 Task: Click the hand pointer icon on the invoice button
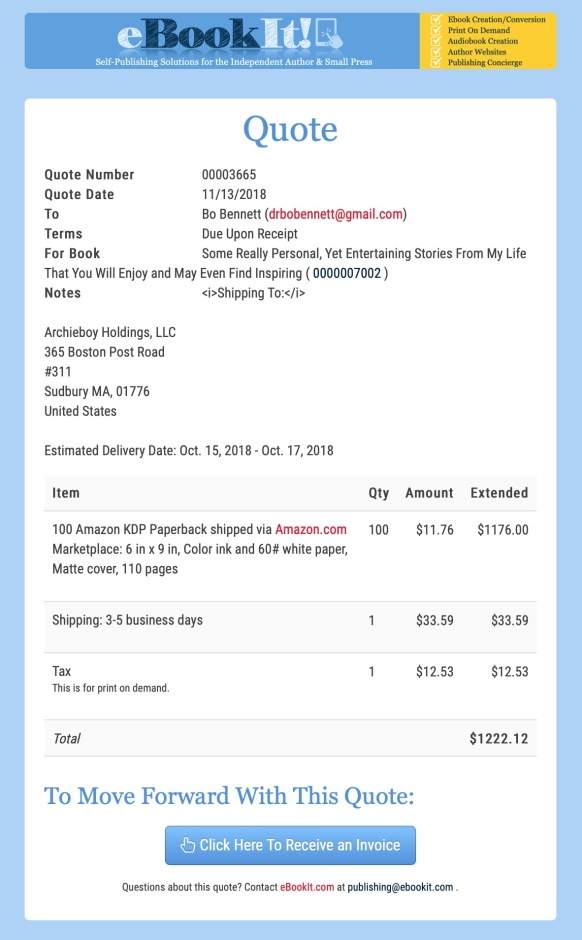(x=188, y=845)
